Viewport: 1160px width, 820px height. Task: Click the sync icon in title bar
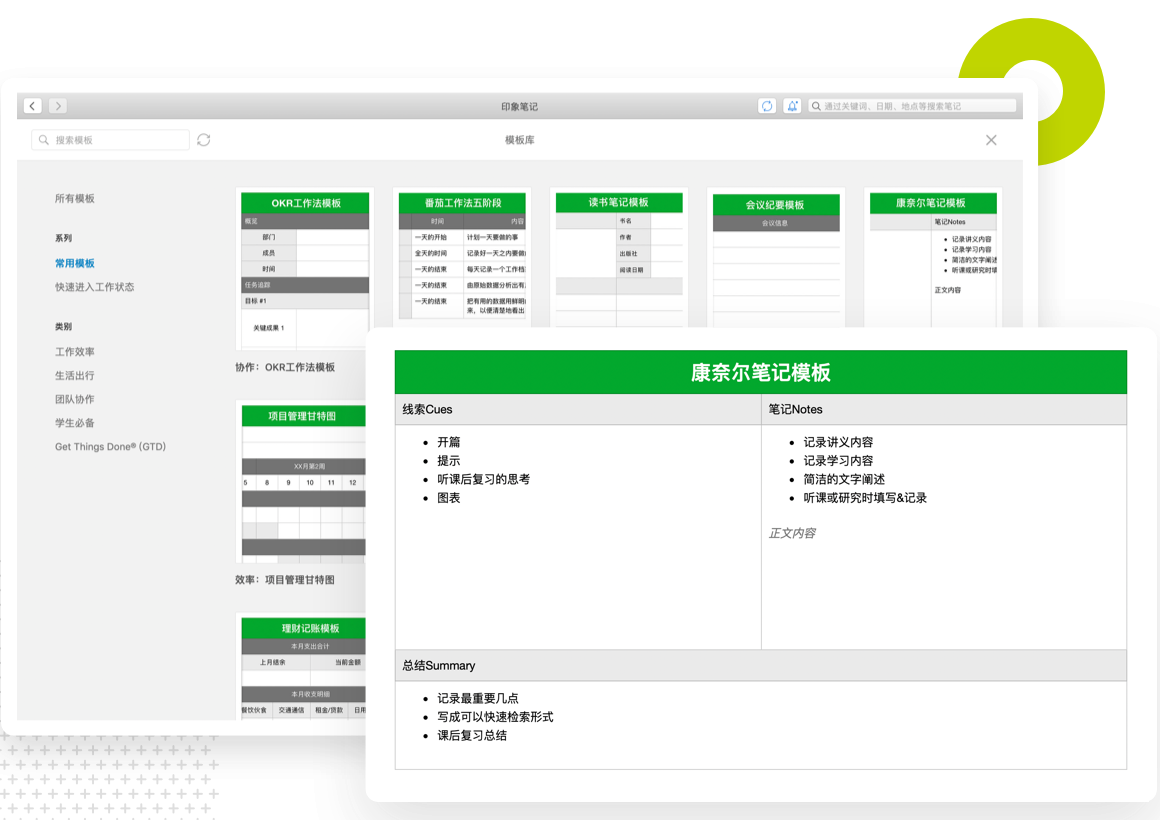point(767,106)
